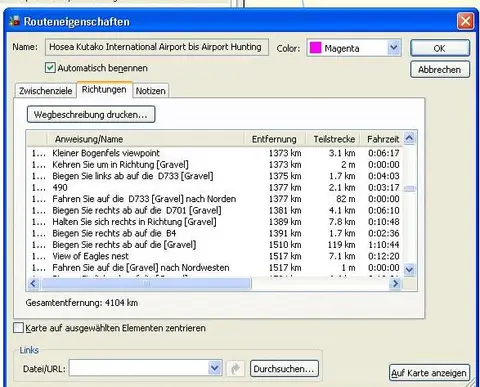Click the scroll down arrow of directions list
This screenshot has height=387, width=480.
(409, 269)
